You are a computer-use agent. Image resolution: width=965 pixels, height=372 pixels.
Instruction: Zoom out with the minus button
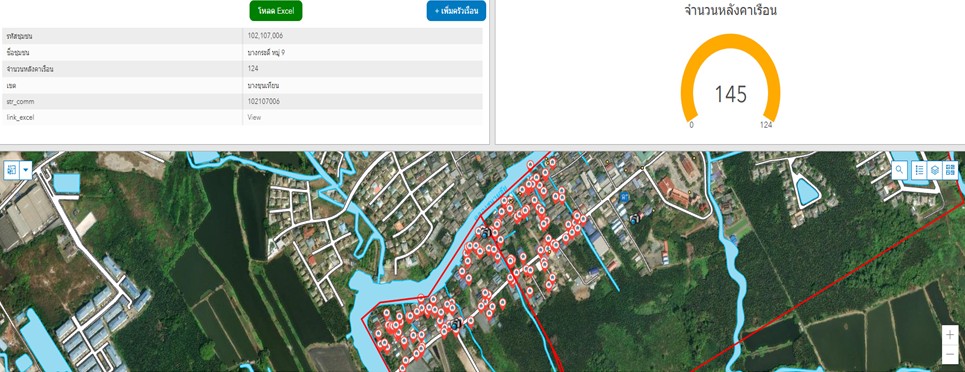click(950, 354)
